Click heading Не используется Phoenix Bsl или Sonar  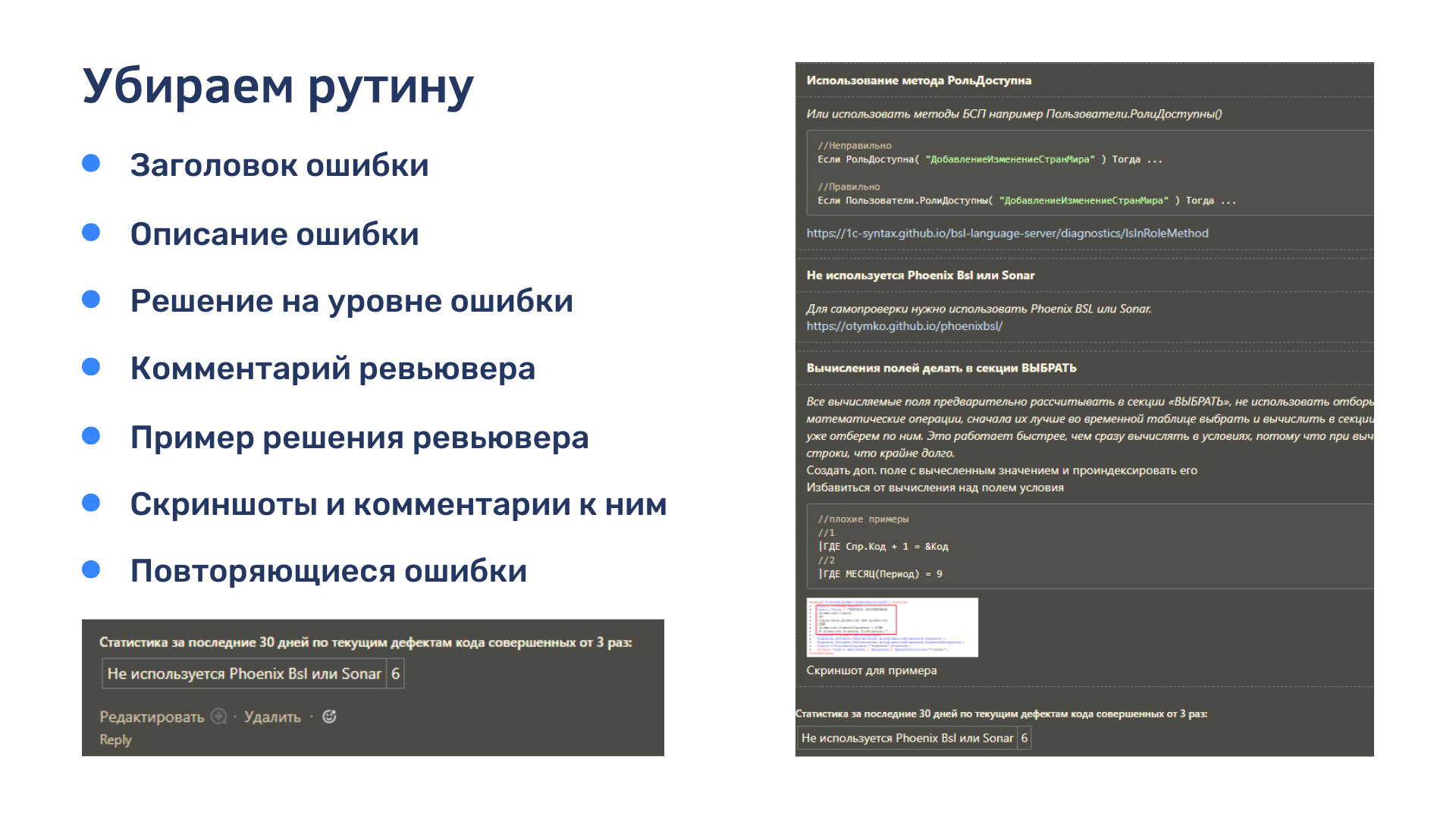(x=920, y=275)
